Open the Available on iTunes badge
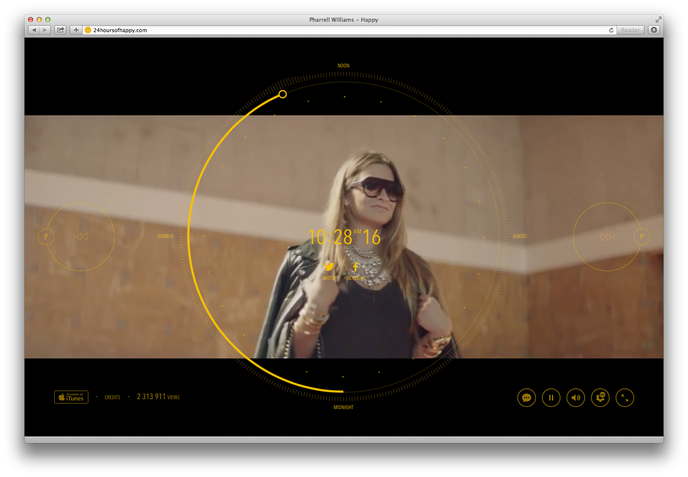The height and width of the screenshot is (477, 688). pos(71,397)
